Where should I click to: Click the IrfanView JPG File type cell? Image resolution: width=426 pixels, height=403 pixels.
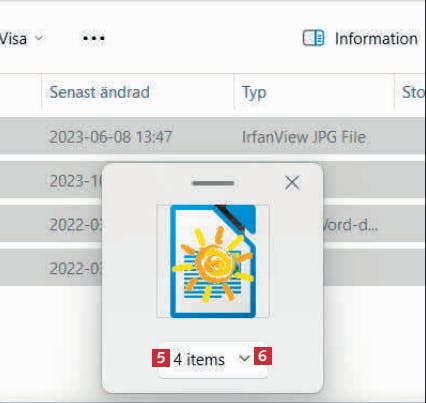(x=304, y=137)
